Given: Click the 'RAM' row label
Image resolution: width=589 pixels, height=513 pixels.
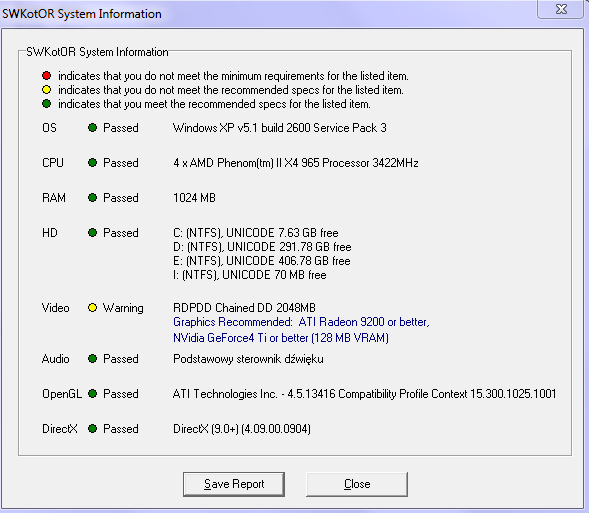Looking at the screenshot, I should tap(54, 198).
